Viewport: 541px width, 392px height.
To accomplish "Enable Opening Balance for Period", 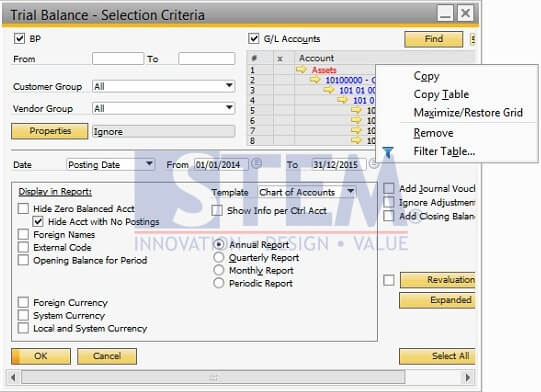I will click(23, 260).
